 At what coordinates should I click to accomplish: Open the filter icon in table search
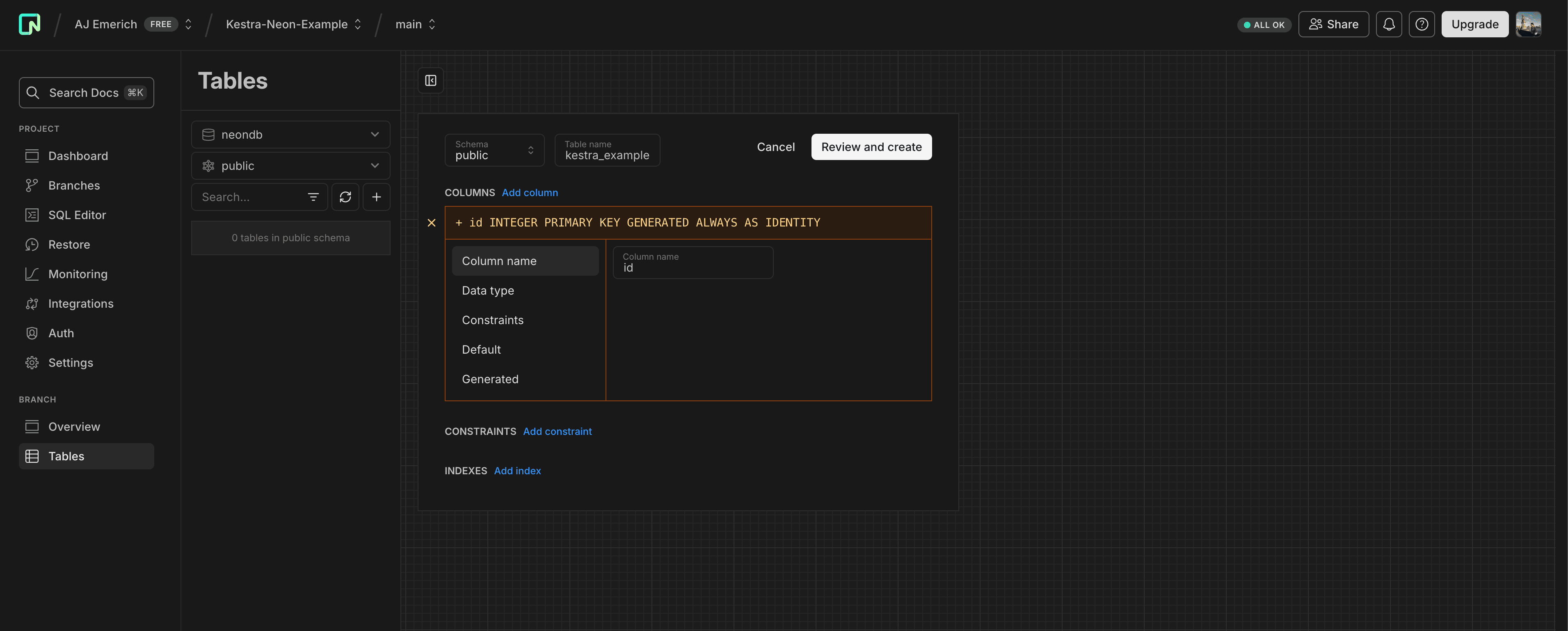click(x=313, y=197)
